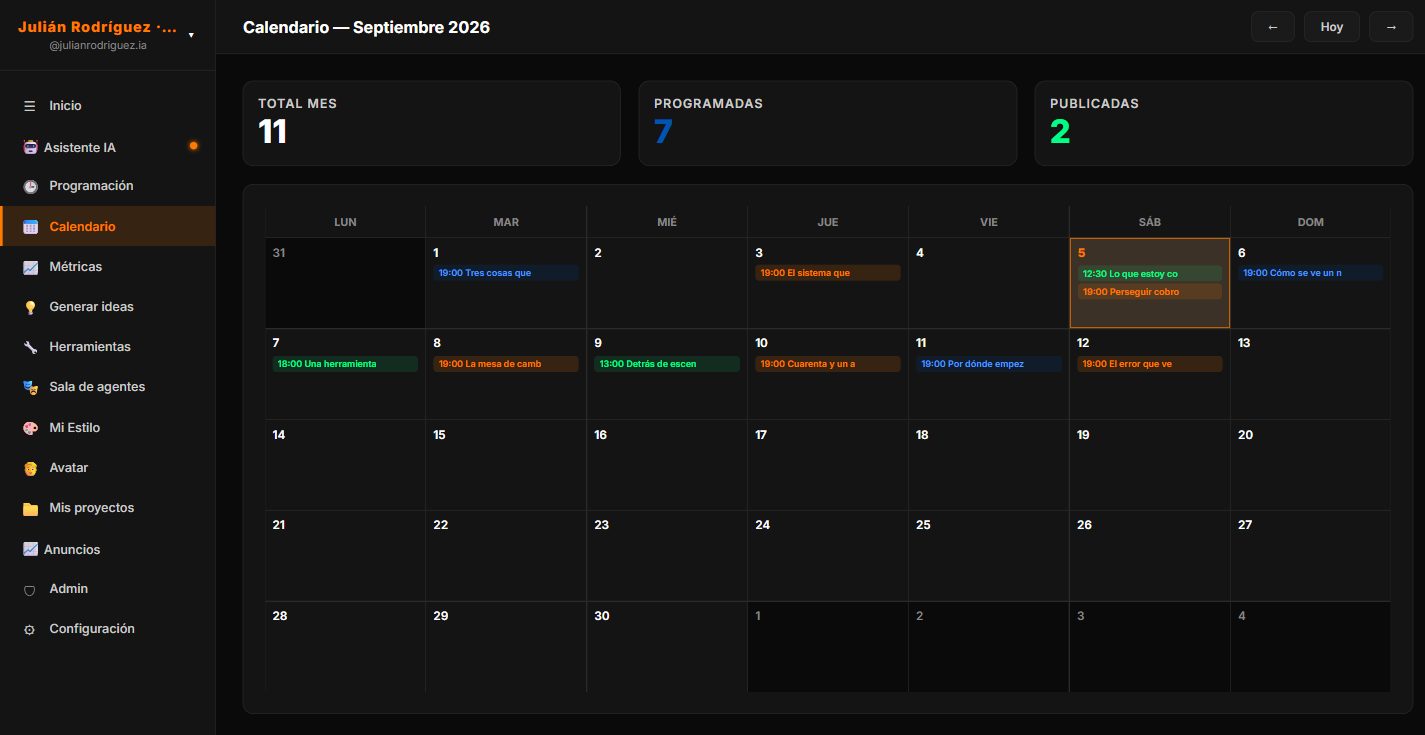
Task: Open event '18:00 Una herramienta'
Action: tap(345, 364)
